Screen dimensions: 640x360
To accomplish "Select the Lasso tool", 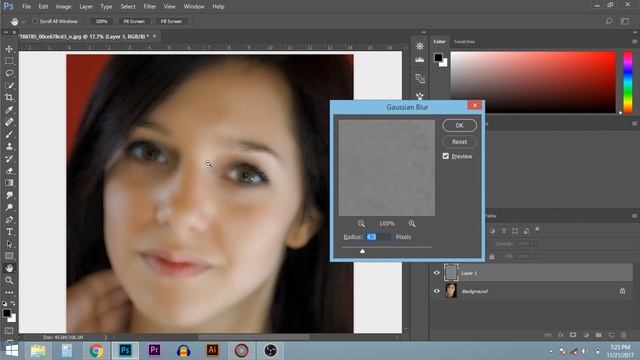I will tap(9, 73).
